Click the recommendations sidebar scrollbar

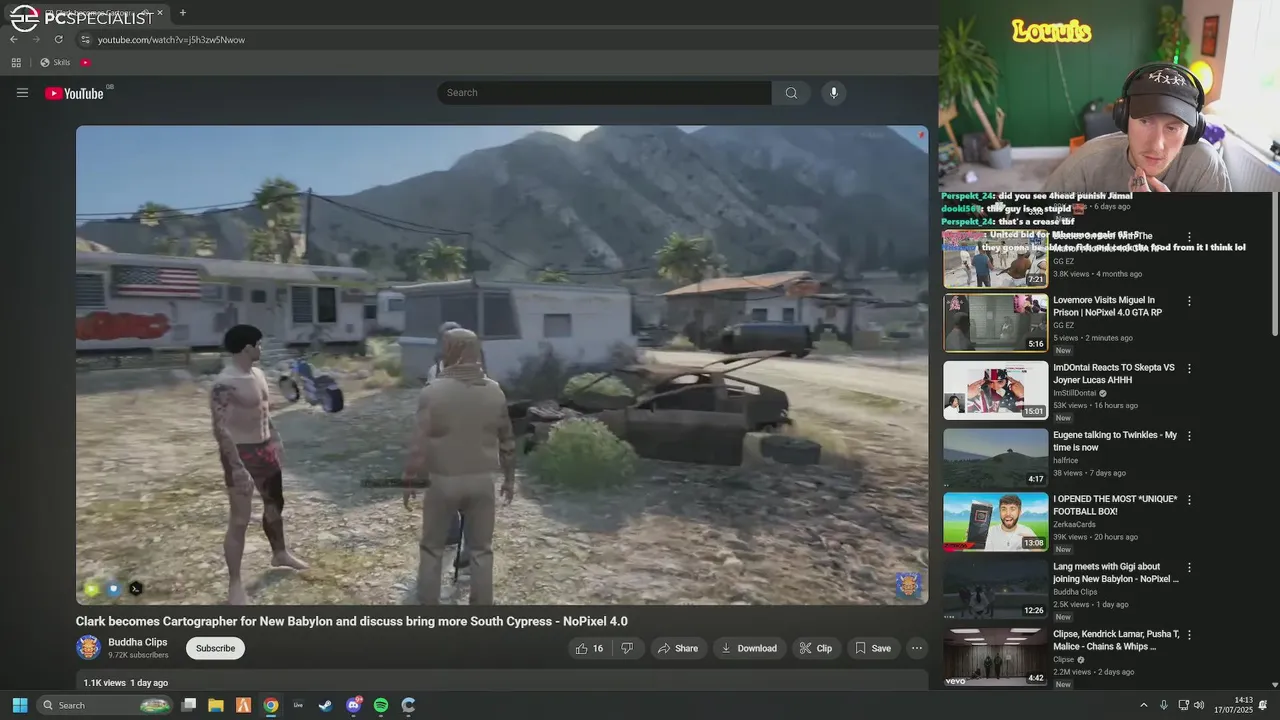[1274, 265]
